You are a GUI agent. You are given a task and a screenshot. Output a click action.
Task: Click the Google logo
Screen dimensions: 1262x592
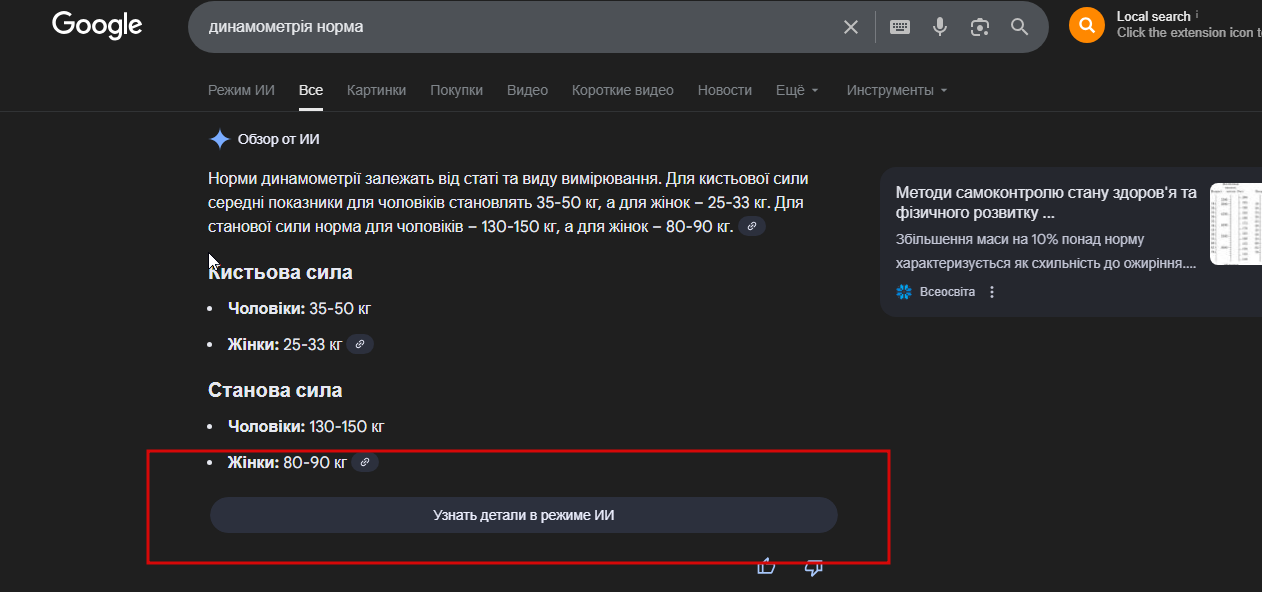pos(97,26)
